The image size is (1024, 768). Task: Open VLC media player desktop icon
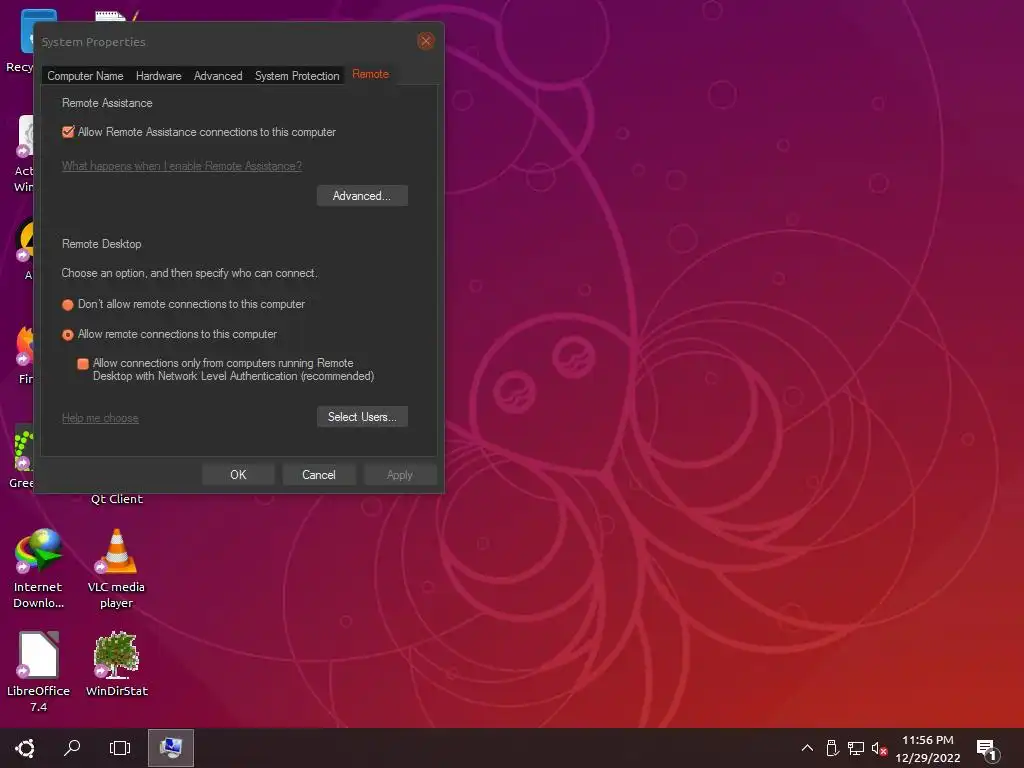(x=116, y=568)
